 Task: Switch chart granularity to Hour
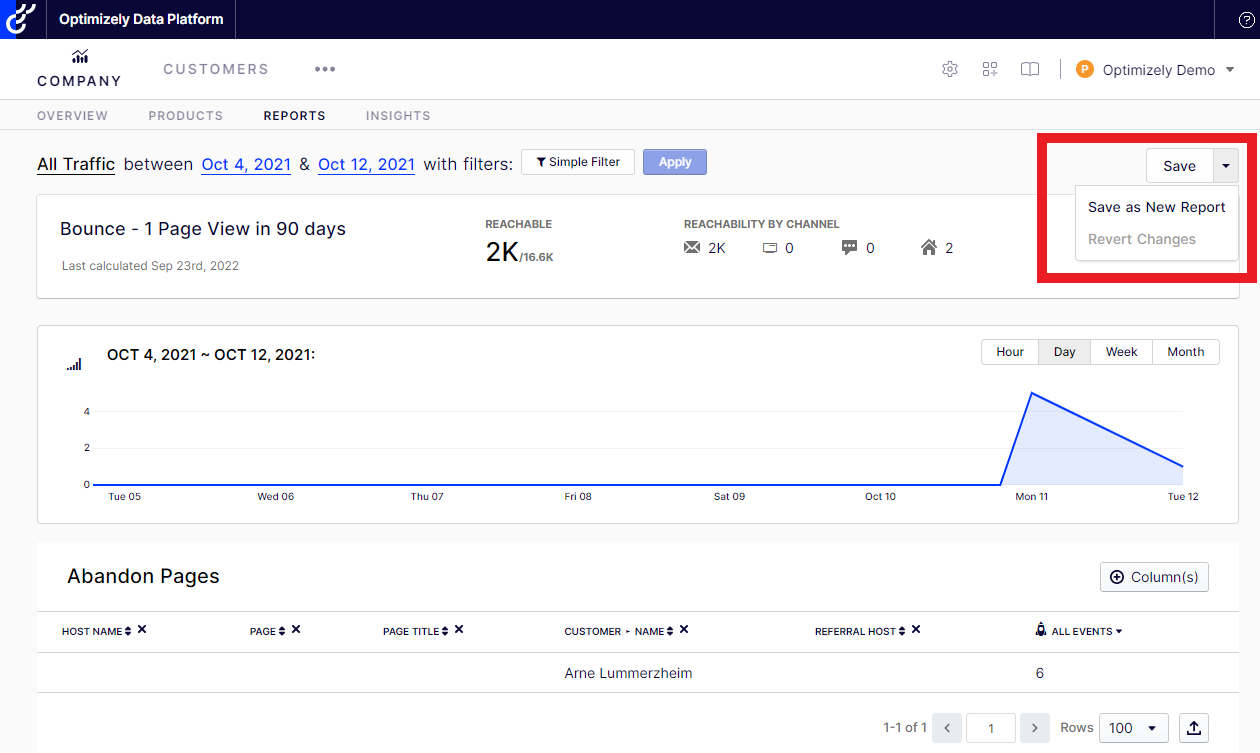(x=1010, y=352)
